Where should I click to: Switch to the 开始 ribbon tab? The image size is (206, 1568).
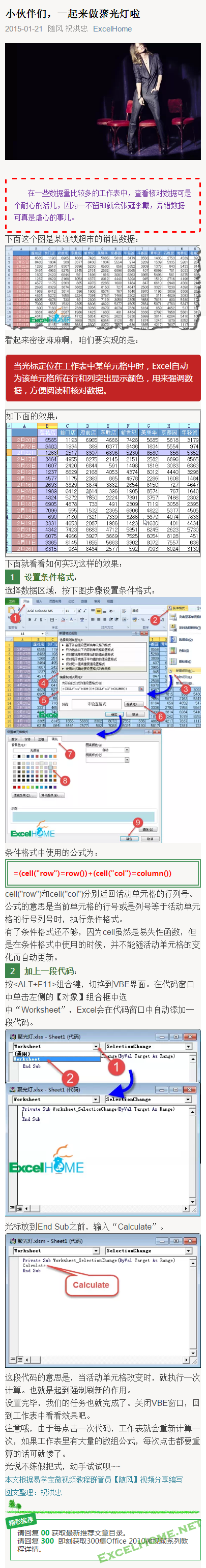tap(26, 602)
